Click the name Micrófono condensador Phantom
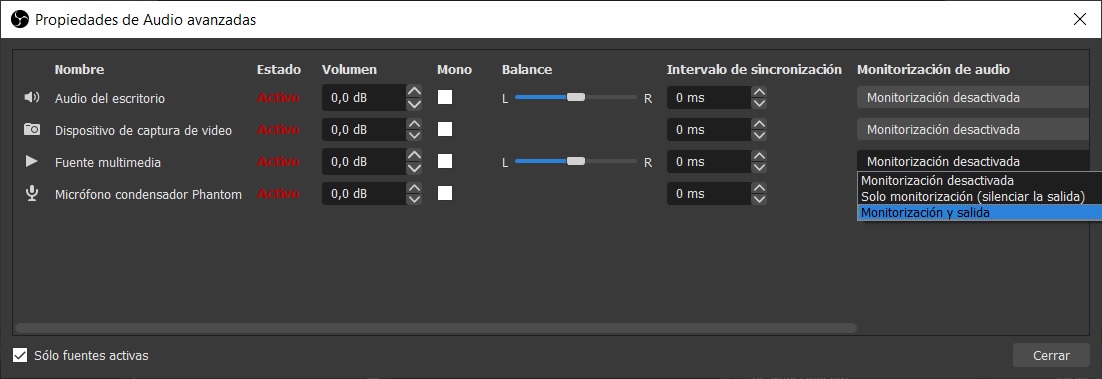The height and width of the screenshot is (379, 1102). [x=148, y=194]
